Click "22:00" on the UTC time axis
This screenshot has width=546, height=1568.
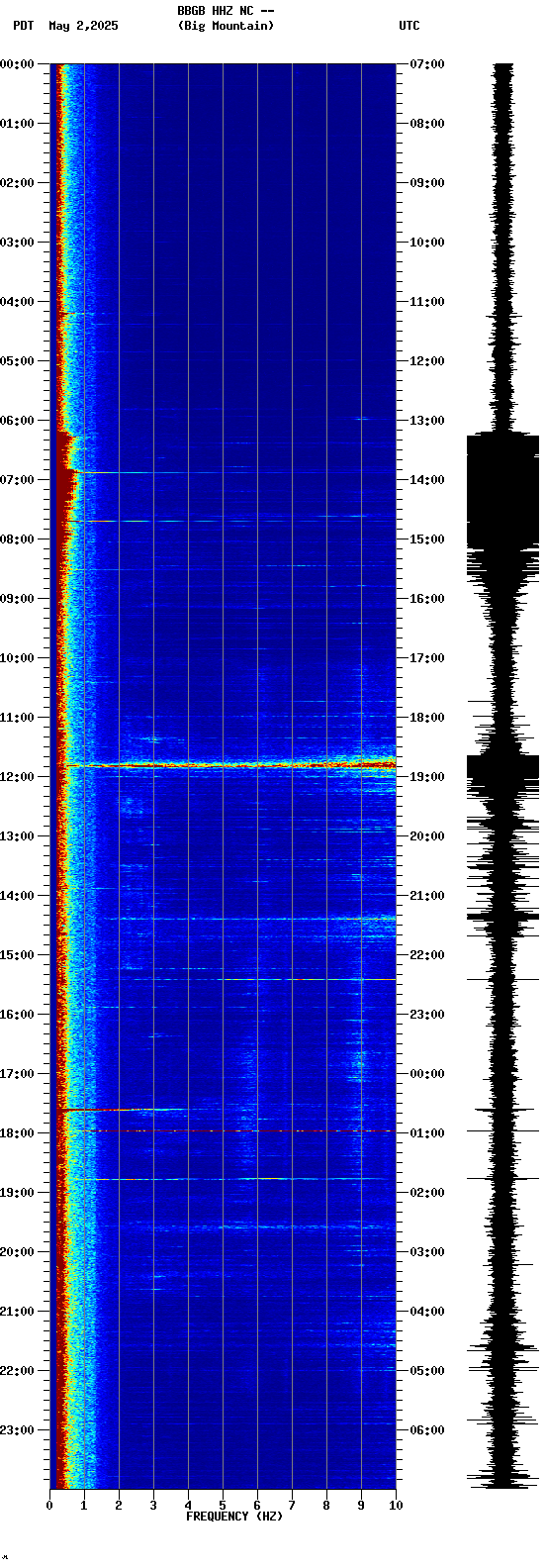[x=427, y=955]
